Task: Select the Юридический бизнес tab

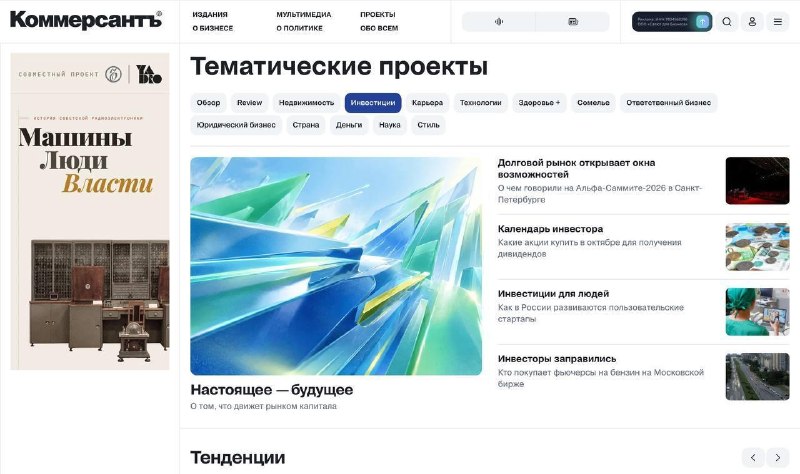Action: click(236, 125)
